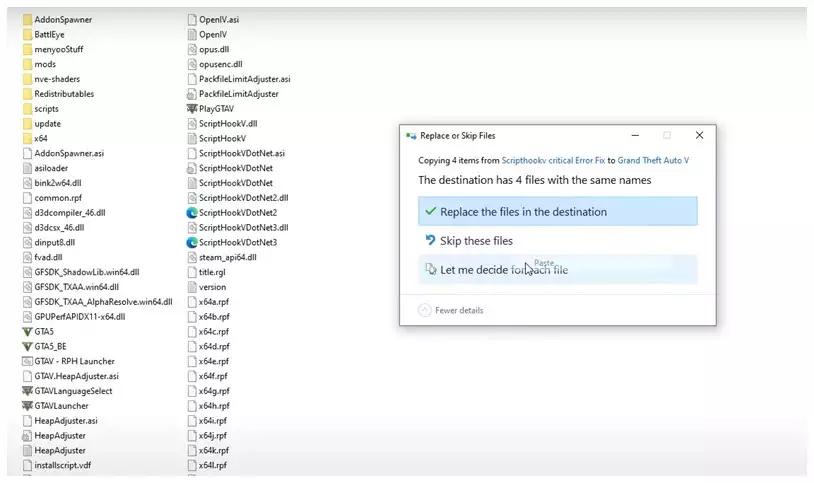Screen dimensions: 814x483
Task: Select the AddonSpawner folder icon
Action: [x=28, y=20]
